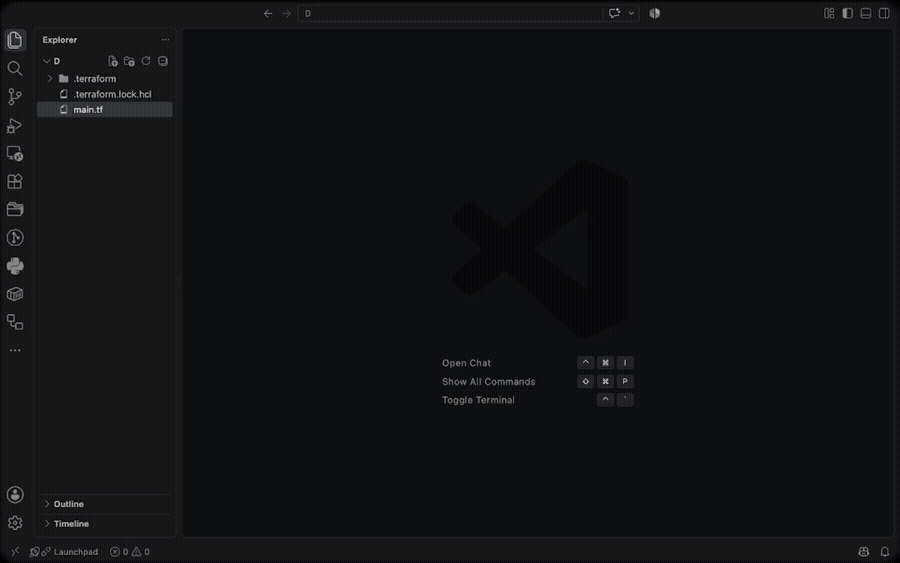The width and height of the screenshot is (900, 563).
Task: Open the Accounts menu
Action: [15, 495]
